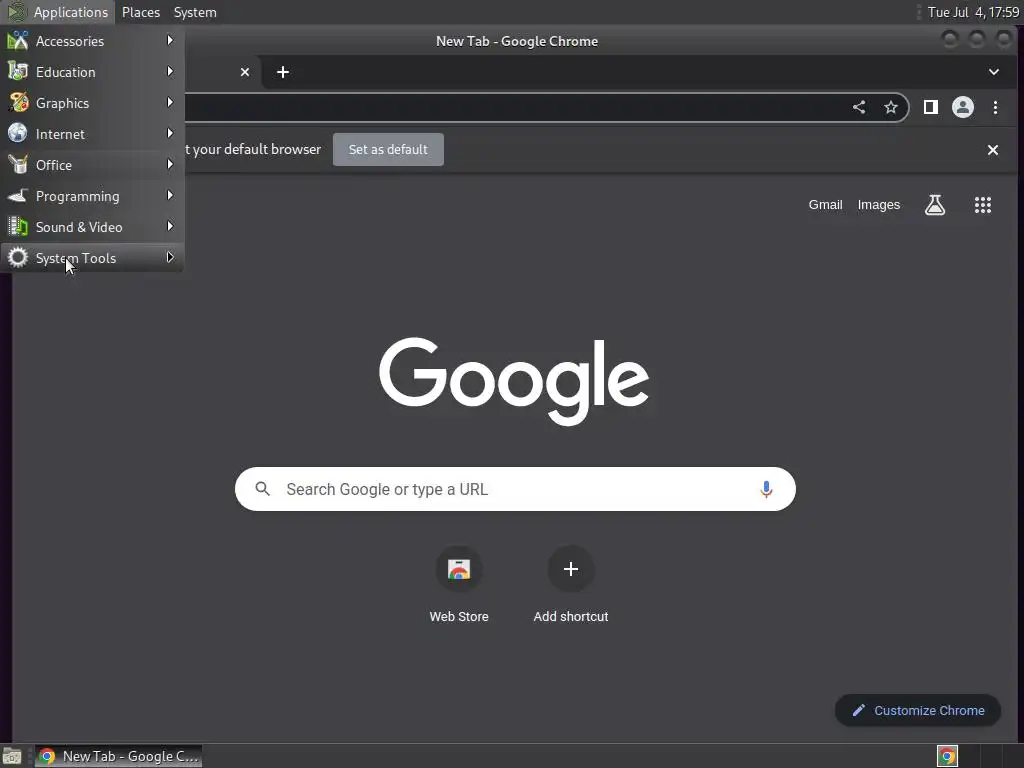Image resolution: width=1024 pixels, height=768 pixels.
Task: Open the Education submenu
Action: tap(92, 72)
